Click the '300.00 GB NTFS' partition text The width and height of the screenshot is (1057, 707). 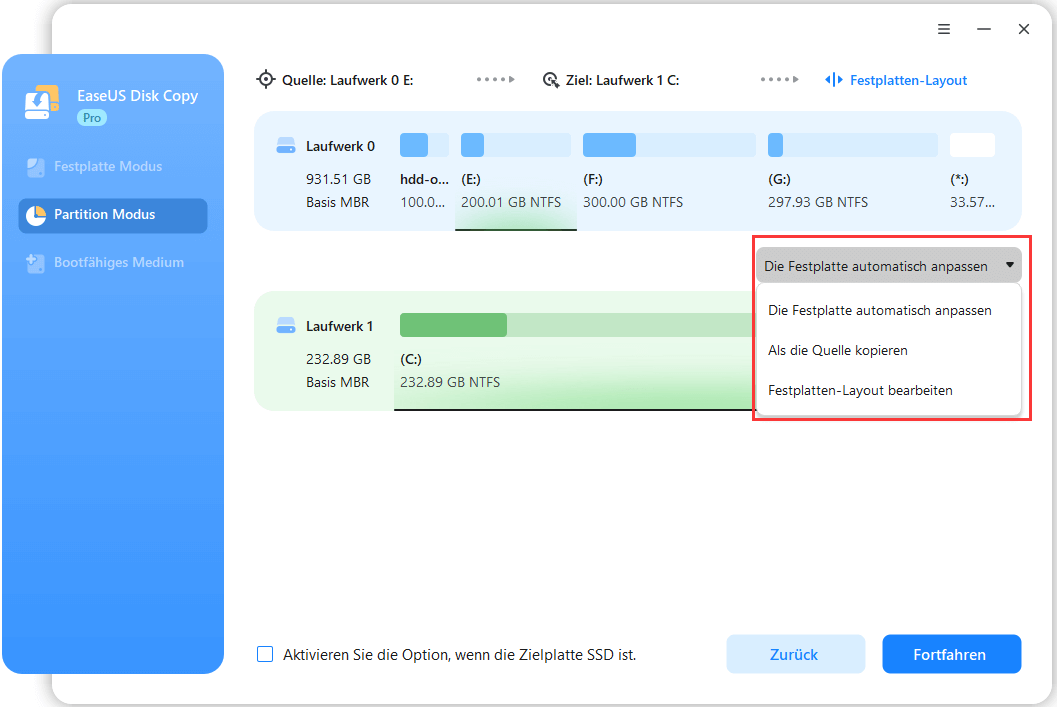tap(633, 202)
